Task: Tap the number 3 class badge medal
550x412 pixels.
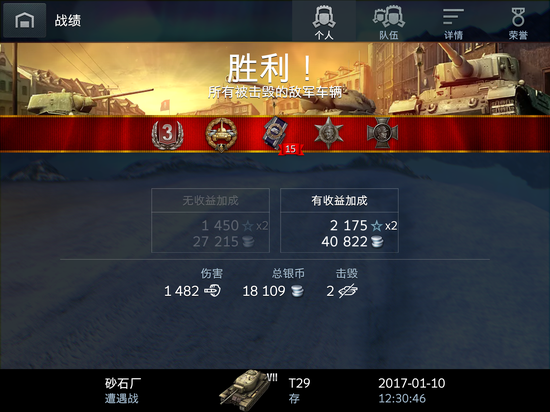Action: coord(167,134)
